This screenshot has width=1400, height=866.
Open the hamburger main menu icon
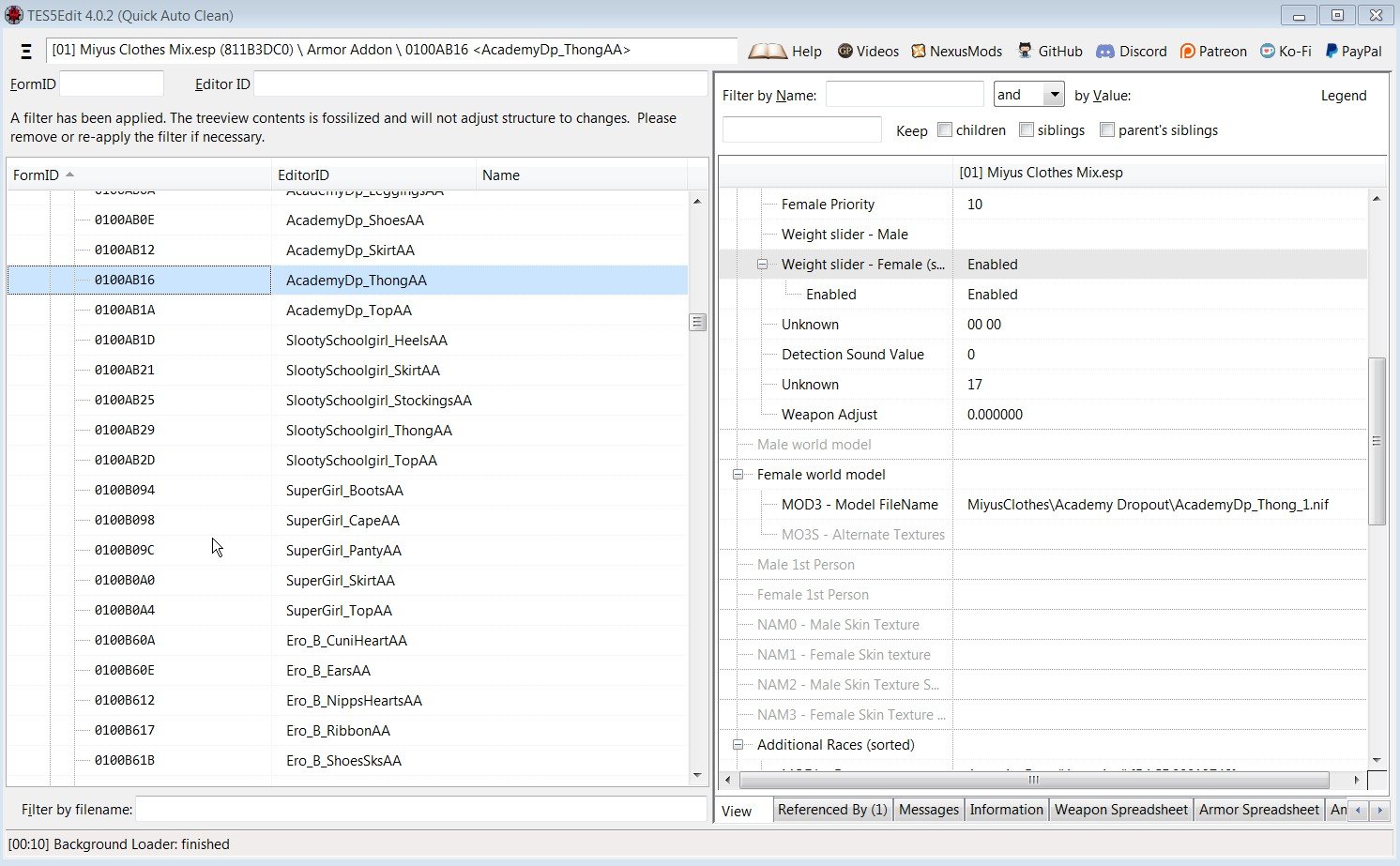(x=26, y=52)
